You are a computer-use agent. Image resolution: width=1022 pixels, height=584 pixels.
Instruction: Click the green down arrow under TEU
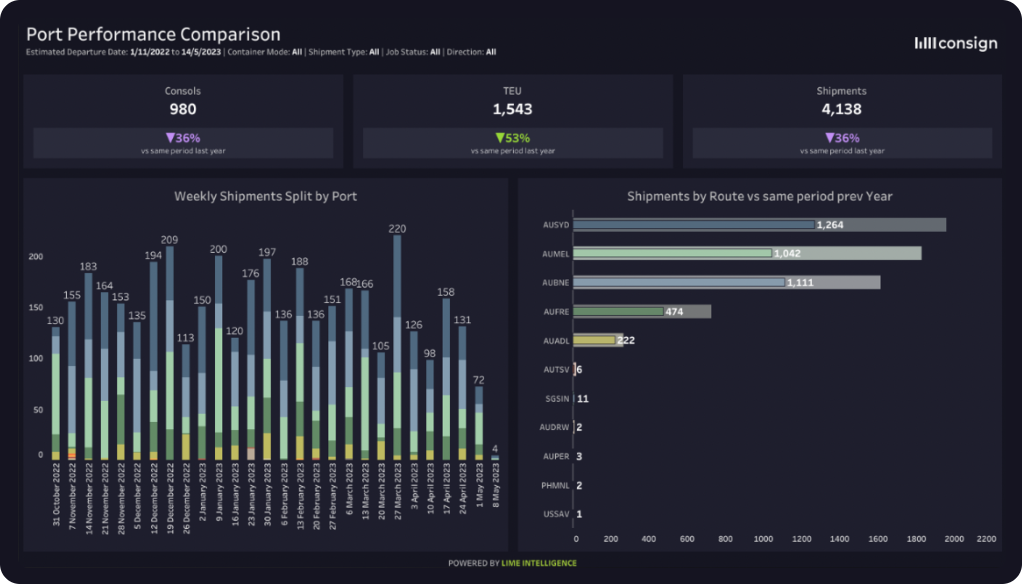coord(501,138)
